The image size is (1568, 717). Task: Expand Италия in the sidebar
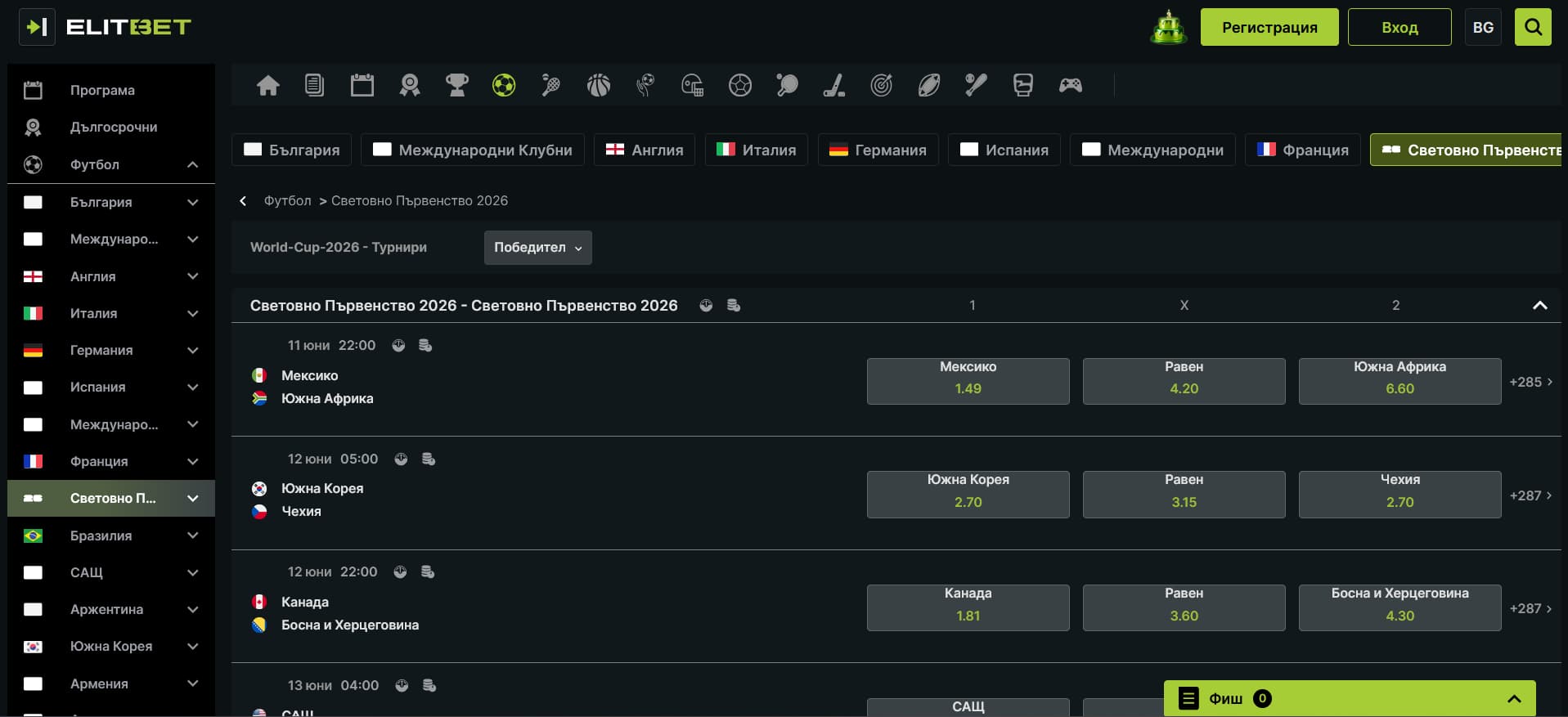(x=192, y=313)
